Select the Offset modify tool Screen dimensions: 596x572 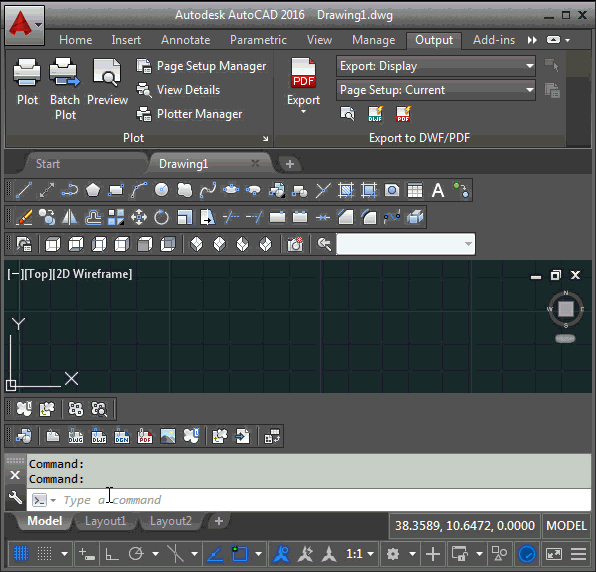pyautogui.click(x=93, y=217)
